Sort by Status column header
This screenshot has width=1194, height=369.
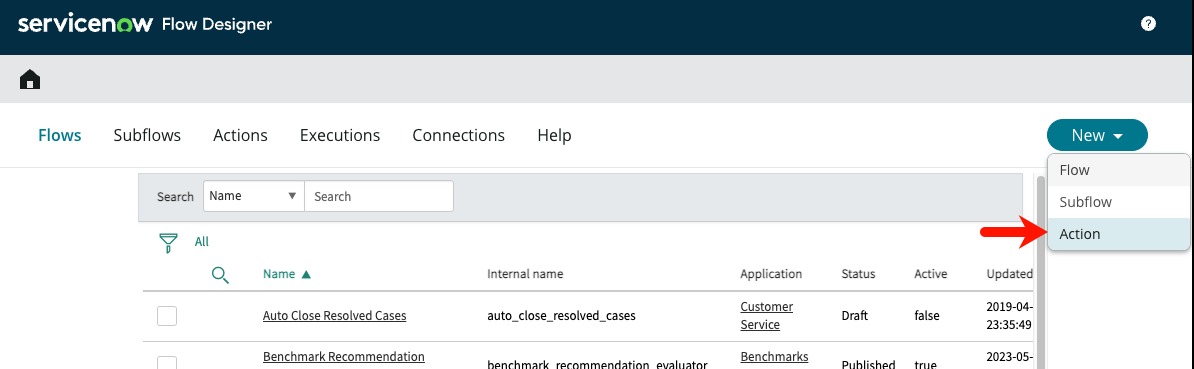coord(858,274)
